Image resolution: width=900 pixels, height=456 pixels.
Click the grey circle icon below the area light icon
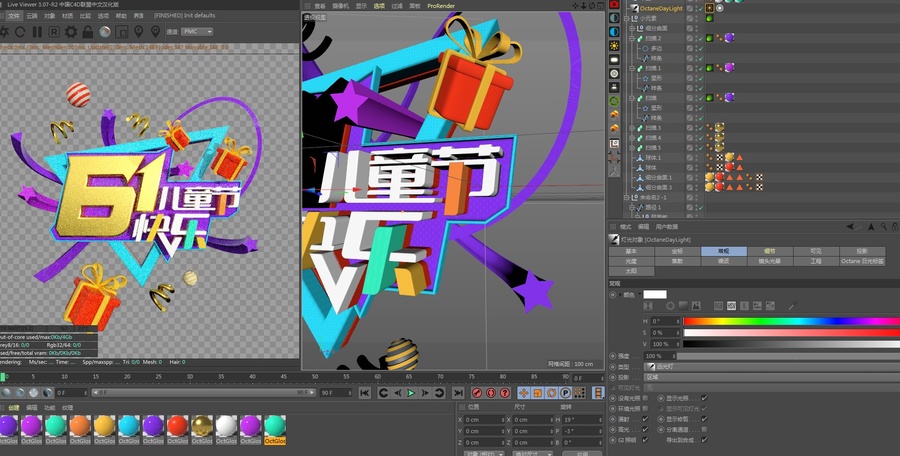[614, 74]
